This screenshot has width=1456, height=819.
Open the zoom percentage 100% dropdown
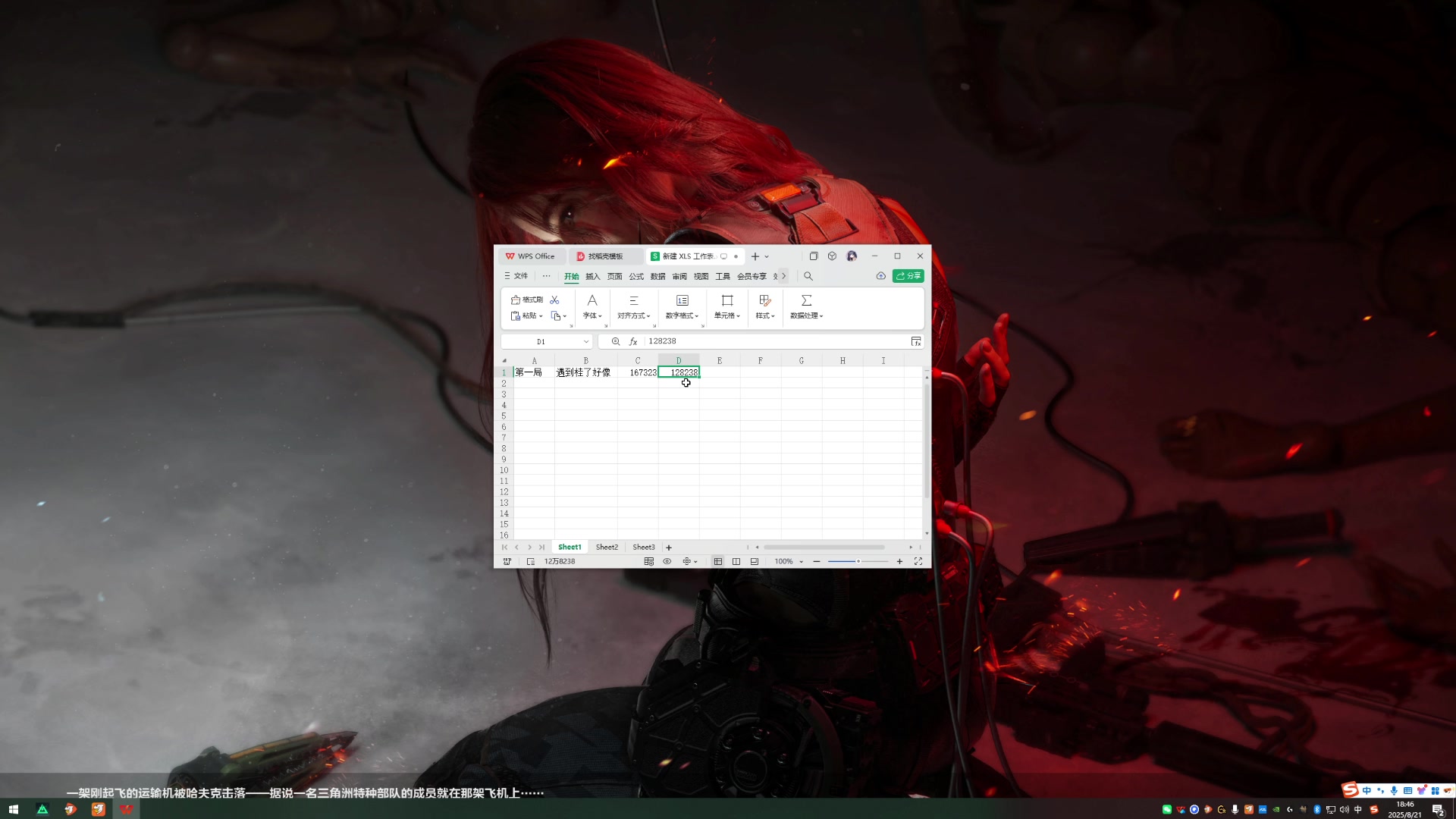(802, 562)
